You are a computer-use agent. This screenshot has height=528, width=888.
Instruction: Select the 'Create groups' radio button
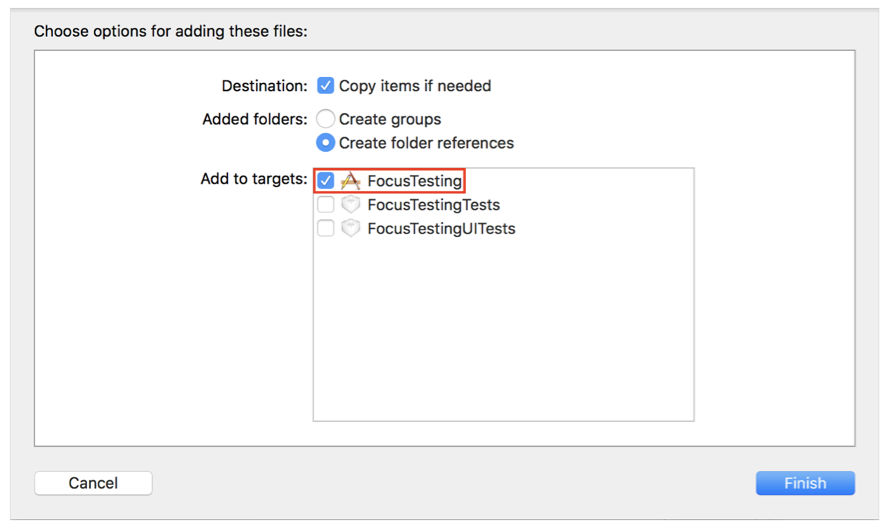[x=326, y=119]
